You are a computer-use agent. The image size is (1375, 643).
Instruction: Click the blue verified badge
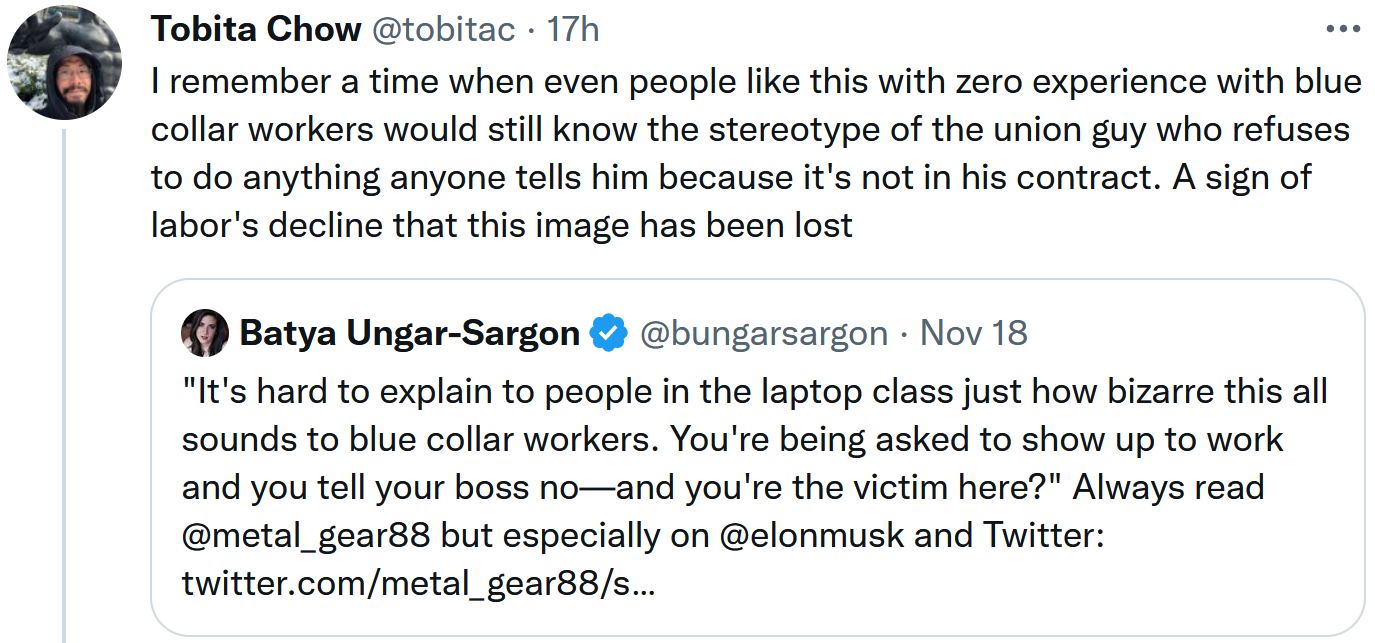point(607,333)
